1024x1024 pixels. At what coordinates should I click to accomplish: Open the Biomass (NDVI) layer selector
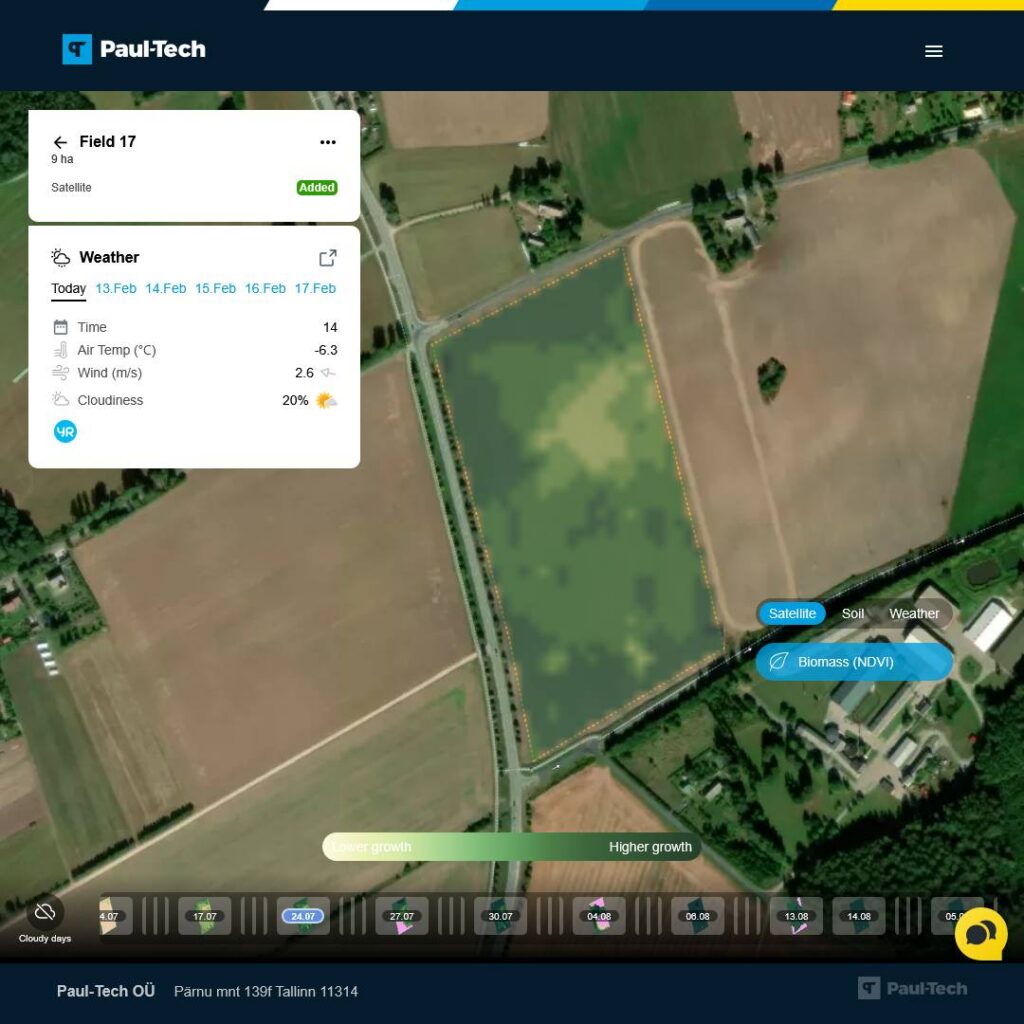[854, 662]
